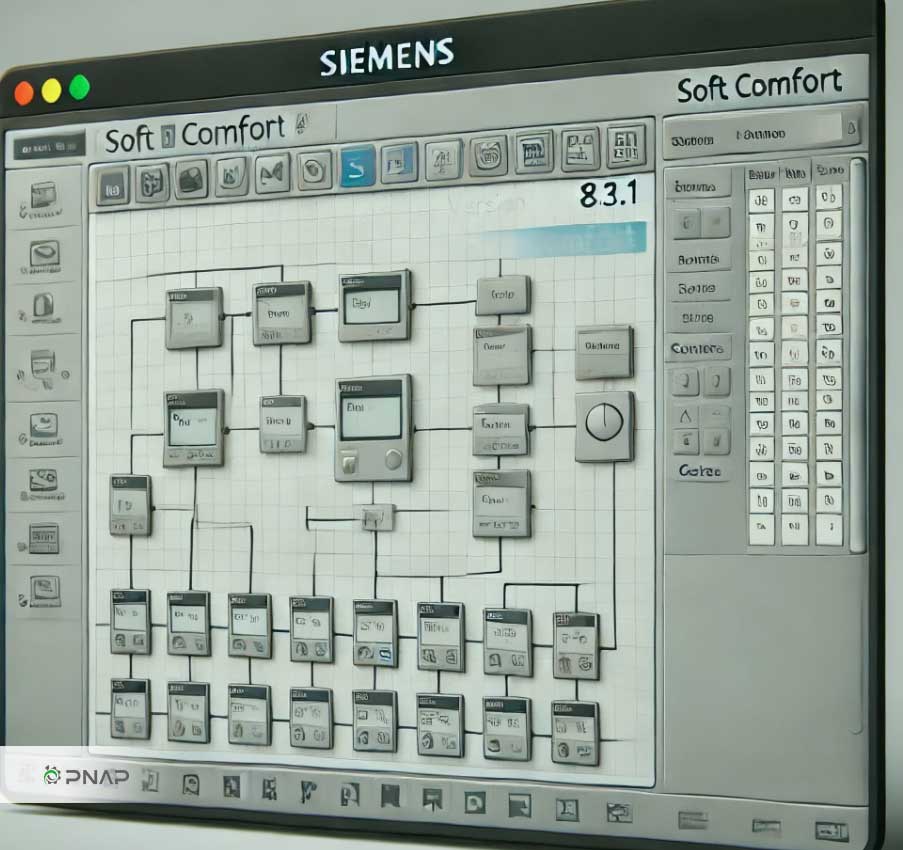Click the rightmost icon in the bottom bar
The width and height of the screenshot is (903, 850).
point(831,831)
